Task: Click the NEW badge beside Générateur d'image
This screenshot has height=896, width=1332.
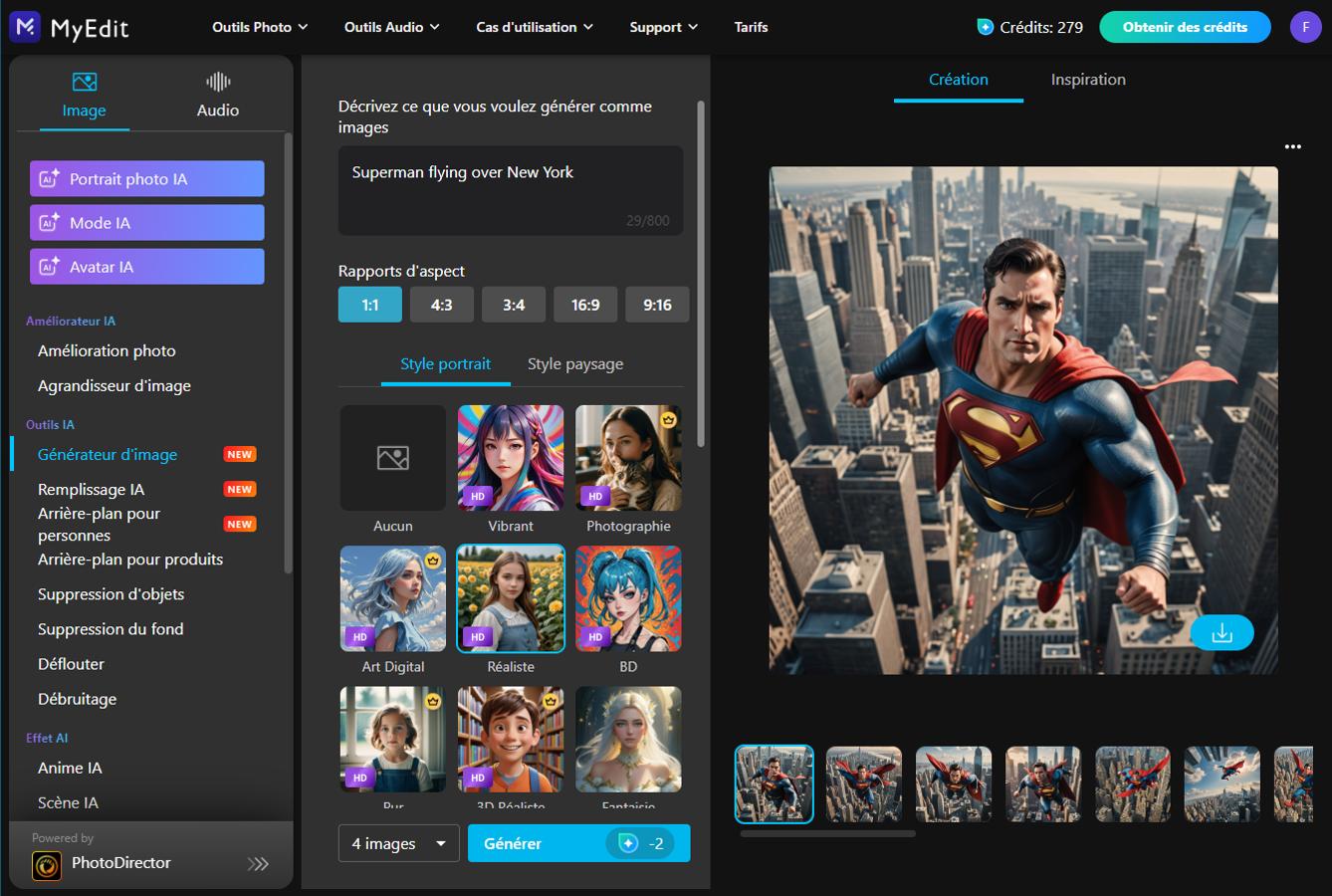Action: (239, 454)
